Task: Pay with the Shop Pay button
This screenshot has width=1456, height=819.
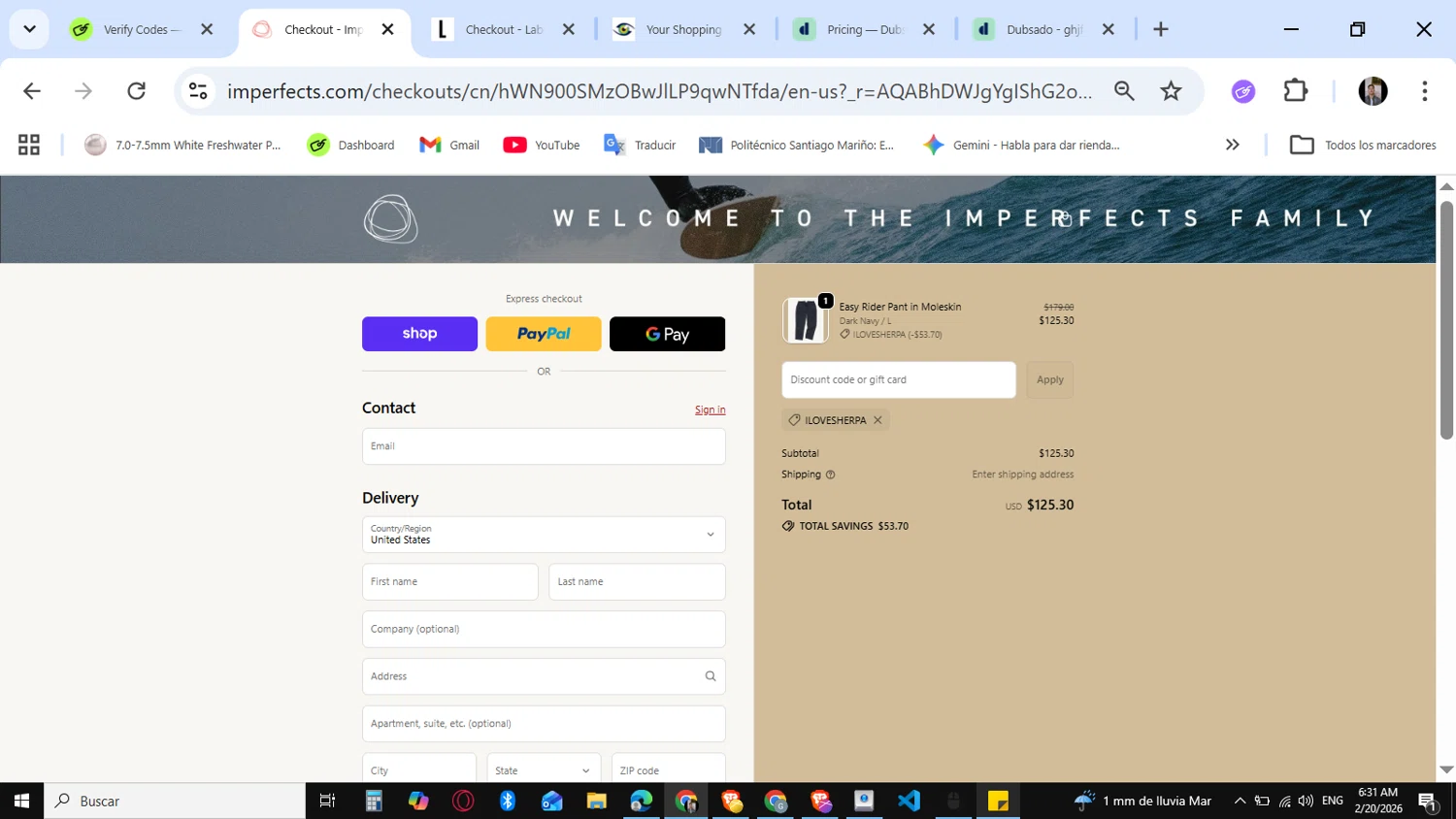Action: (x=419, y=334)
